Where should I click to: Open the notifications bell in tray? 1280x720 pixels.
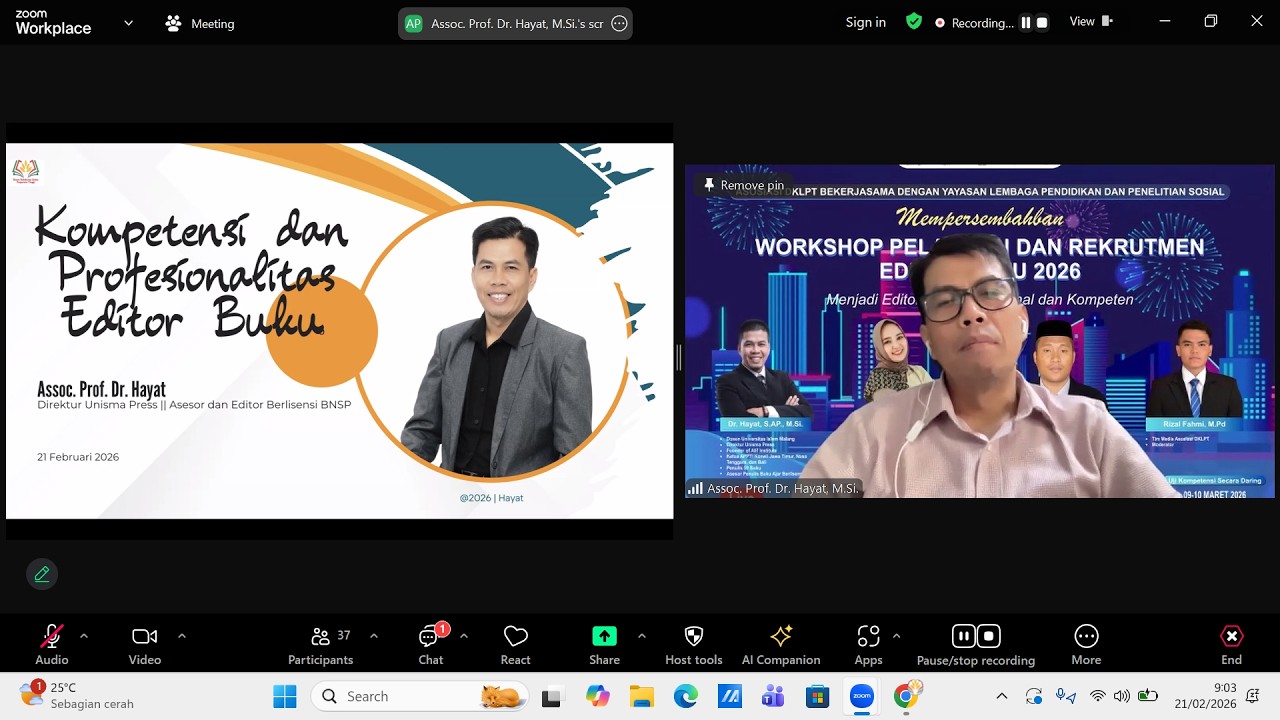(x=1254, y=696)
